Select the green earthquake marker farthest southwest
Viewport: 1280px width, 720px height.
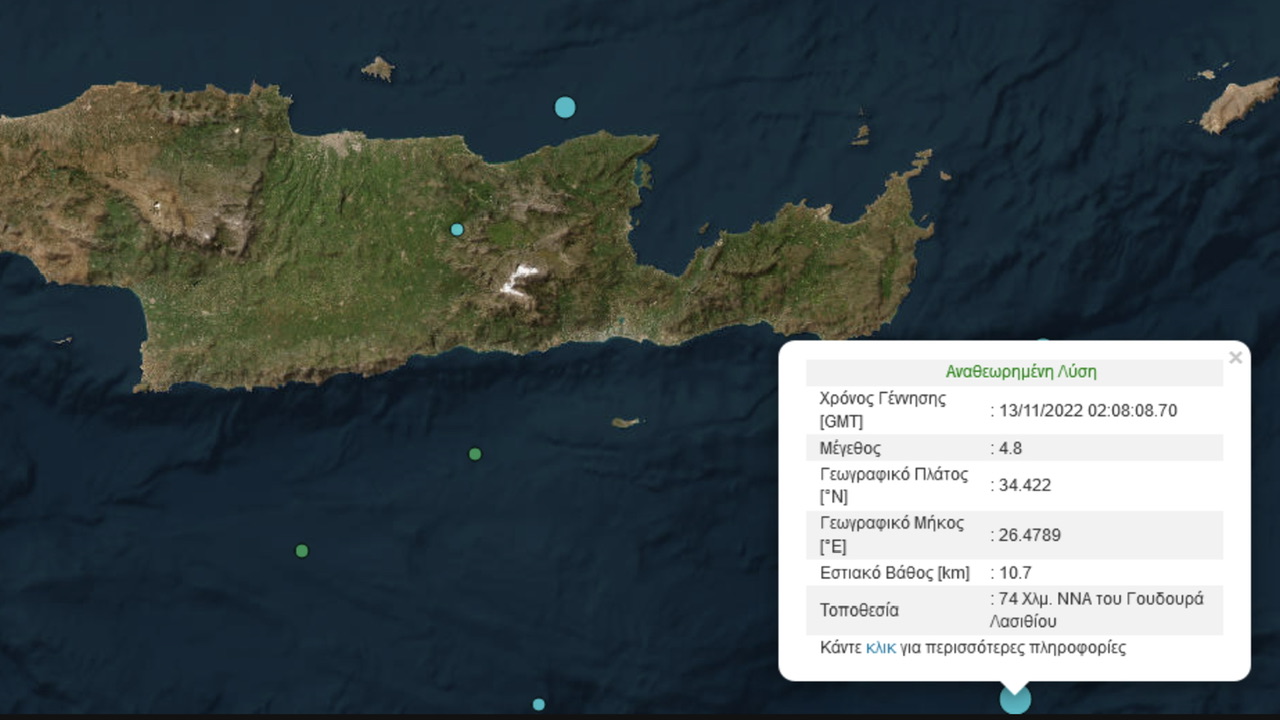pos(302,551)
